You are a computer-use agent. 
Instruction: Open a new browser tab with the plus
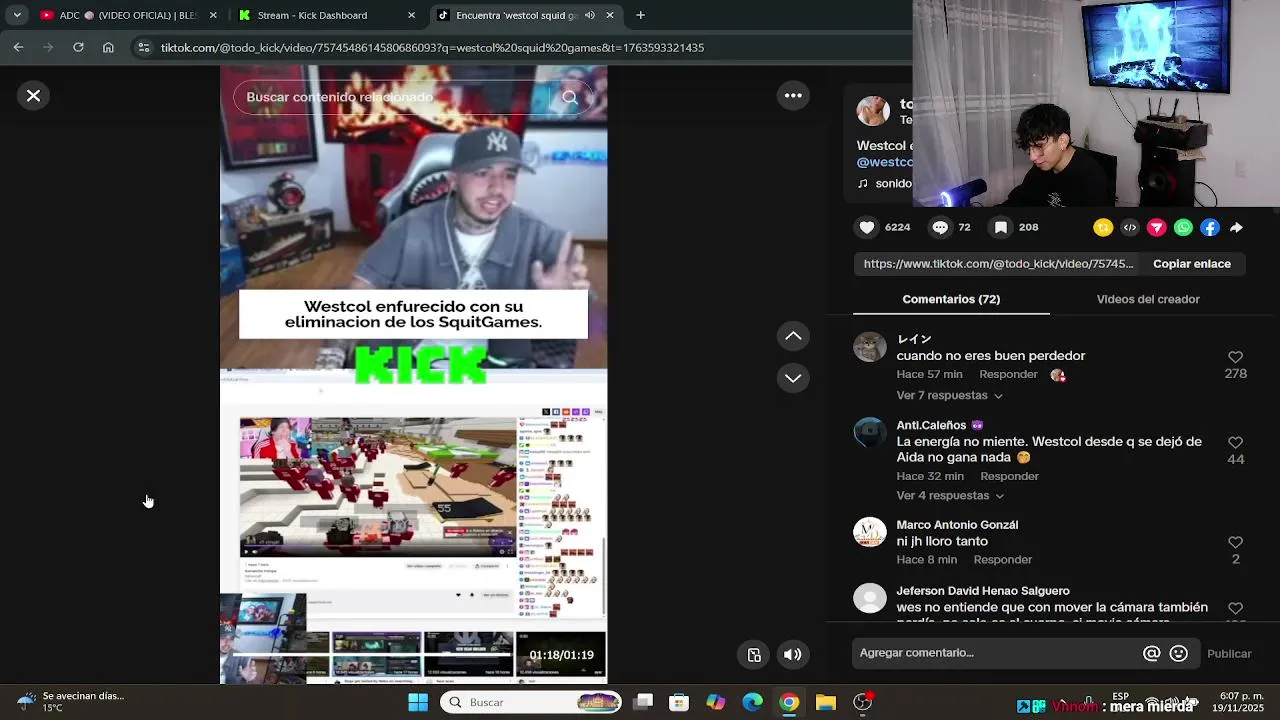(x=640, y=15)
